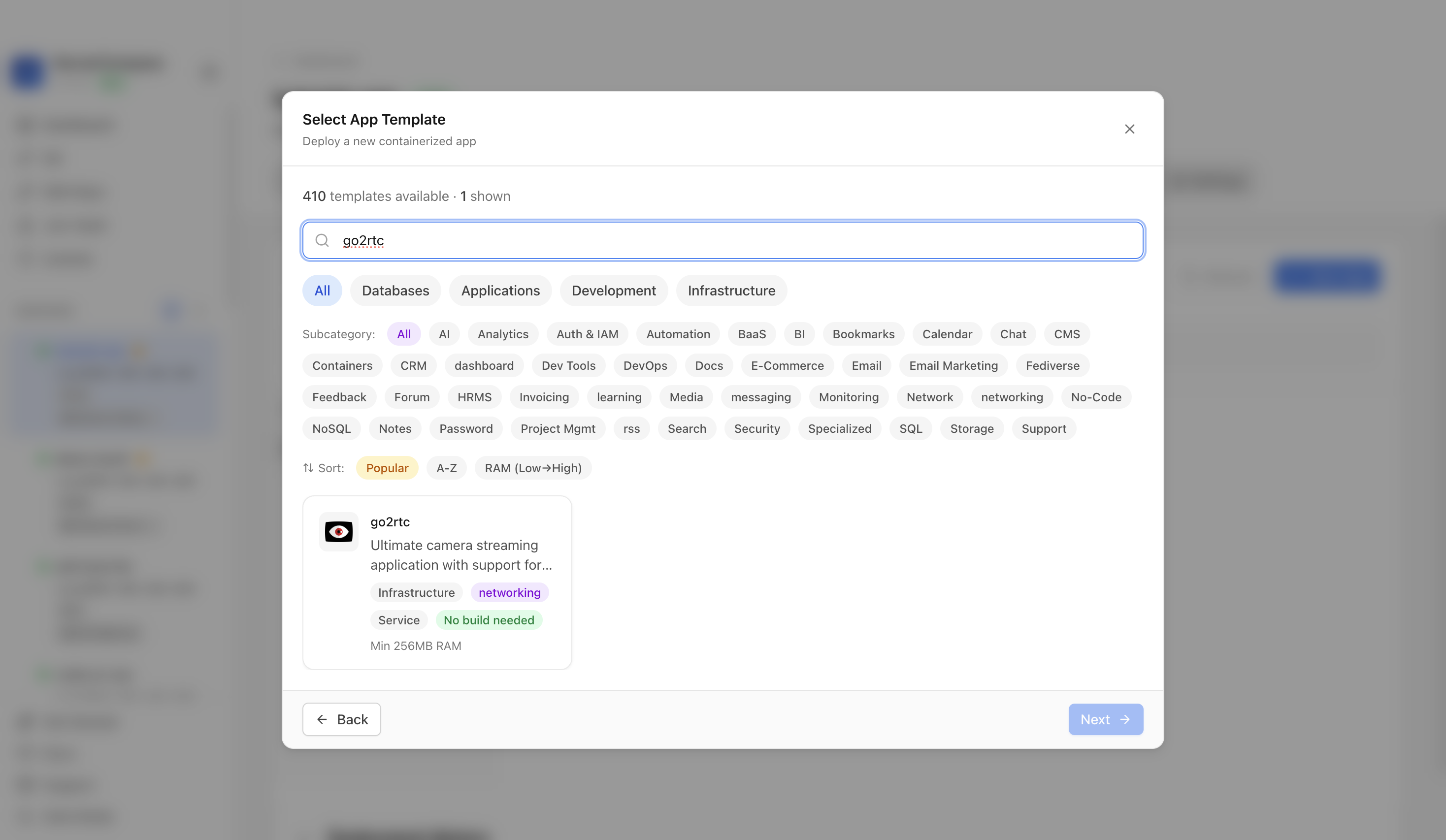This screenshot has height=840, width=1446.
Task: Filter by Monitoring subcategory
Action: (849, 397)
